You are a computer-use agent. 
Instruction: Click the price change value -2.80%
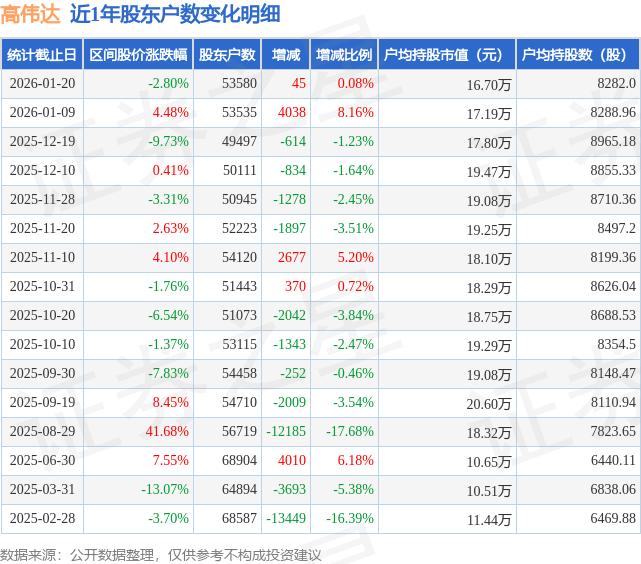coord(168,83)
